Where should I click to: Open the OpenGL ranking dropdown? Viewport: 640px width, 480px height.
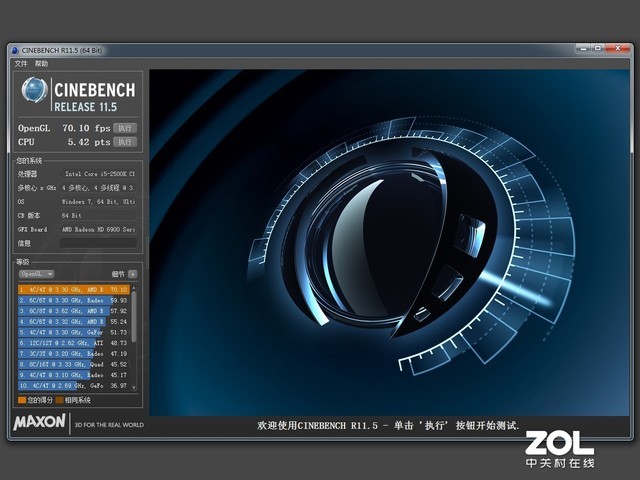click(x=36, y=274)
